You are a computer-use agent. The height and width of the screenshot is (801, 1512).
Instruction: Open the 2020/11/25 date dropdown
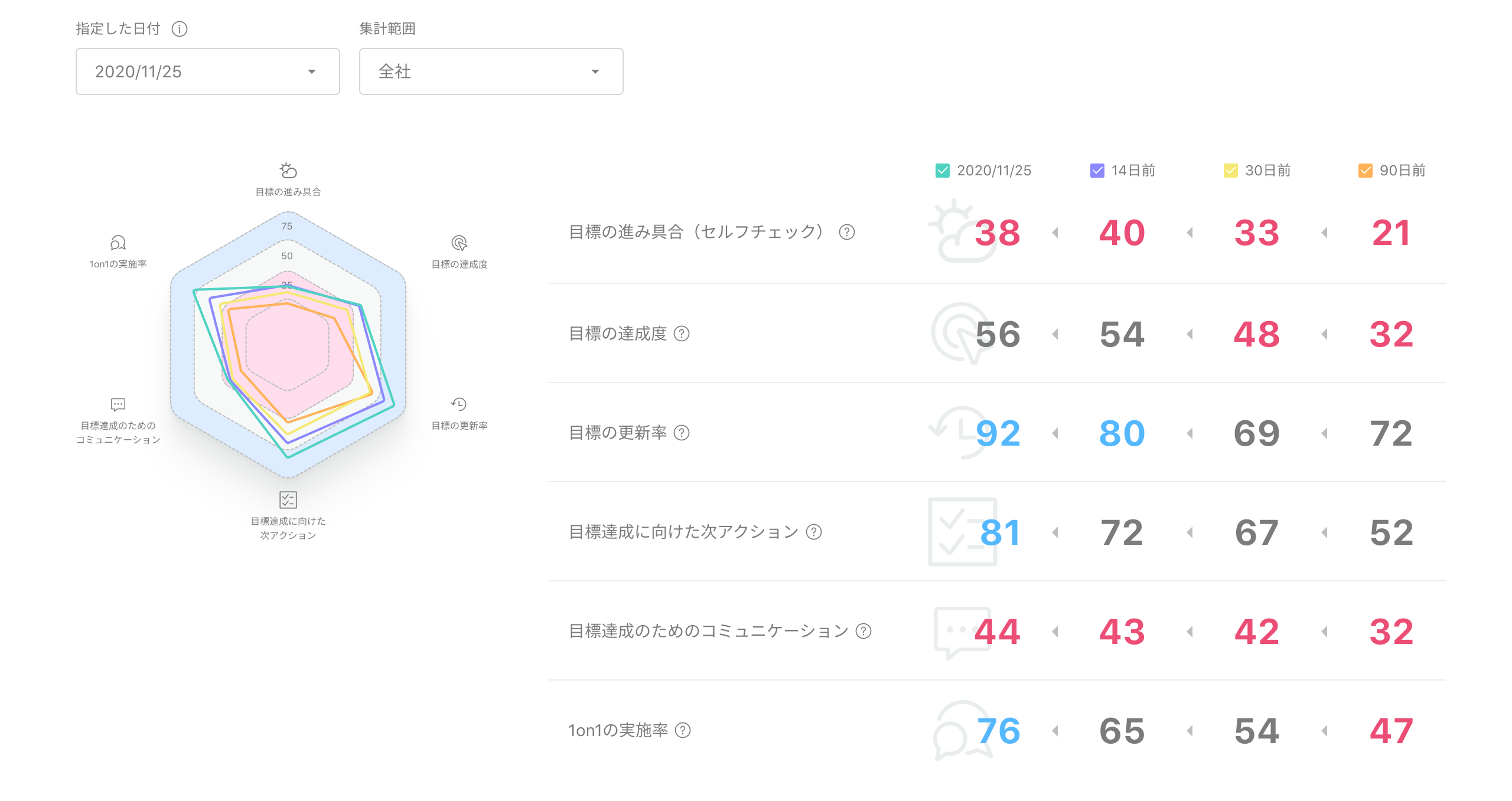coord(208,71)
